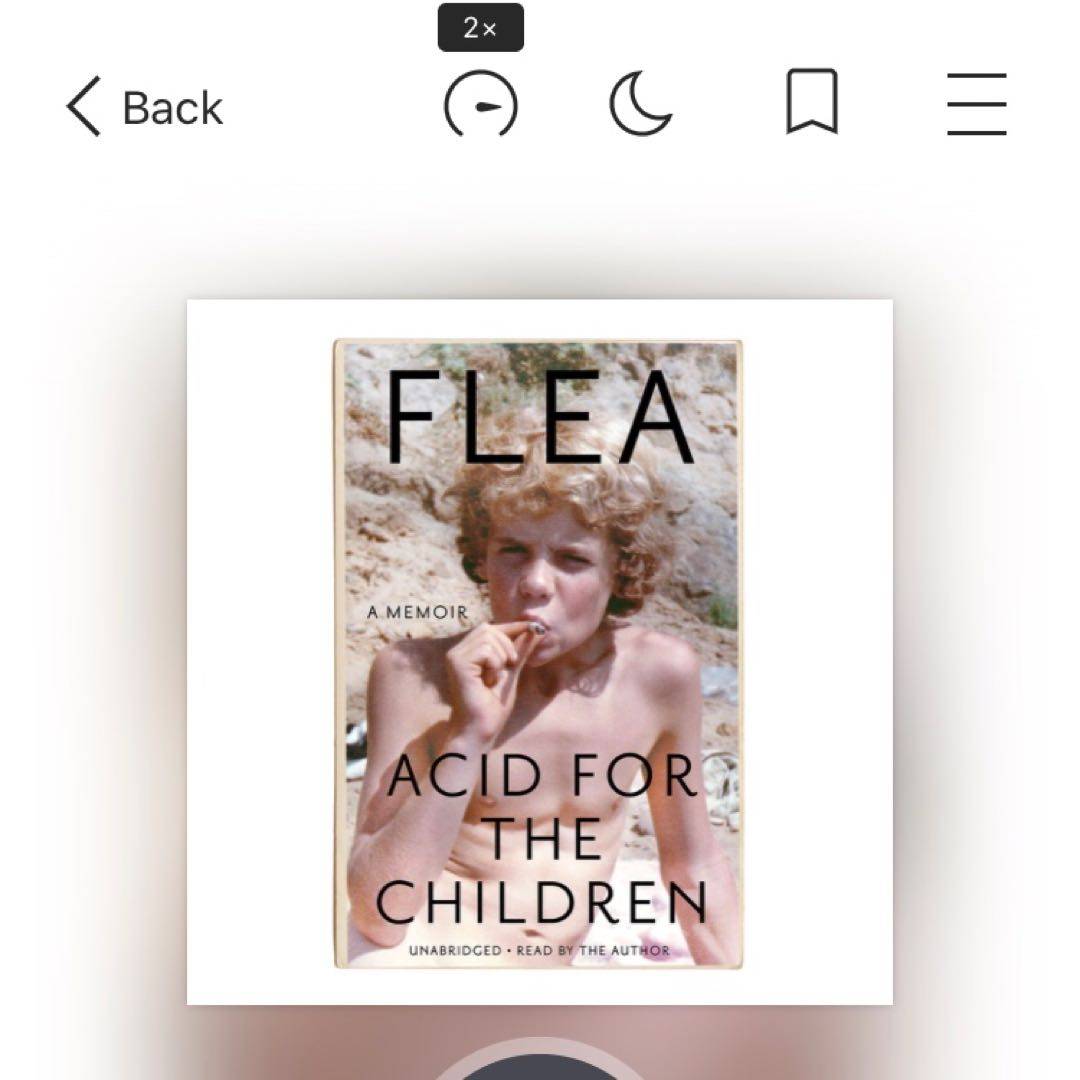The image size is (1080, 1080).
Task: Click the FLEA author name on cover
Action: [541, 417]
